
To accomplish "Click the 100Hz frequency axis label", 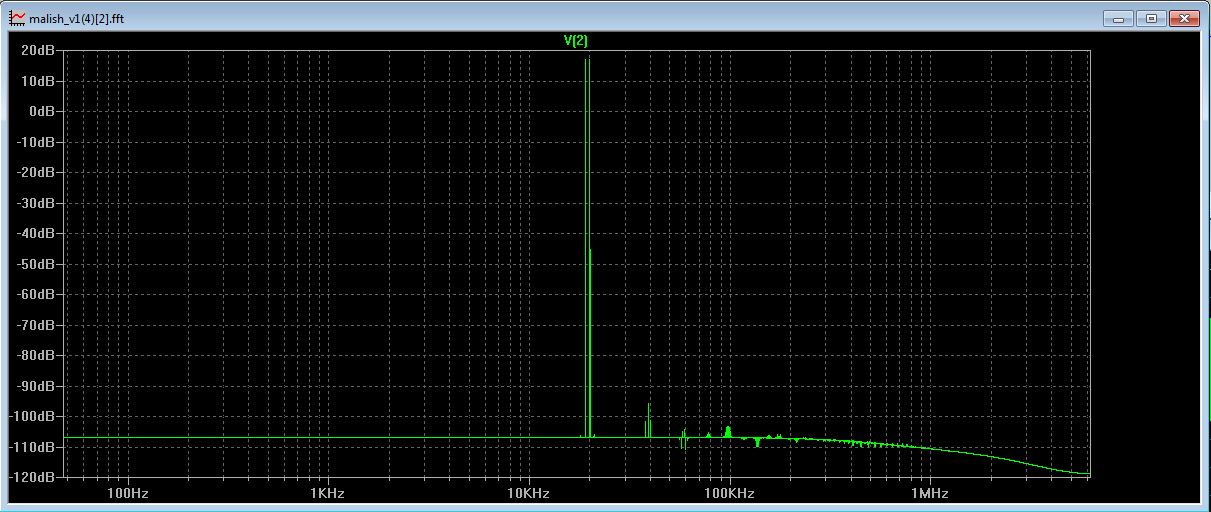I will tap(127, 493).
